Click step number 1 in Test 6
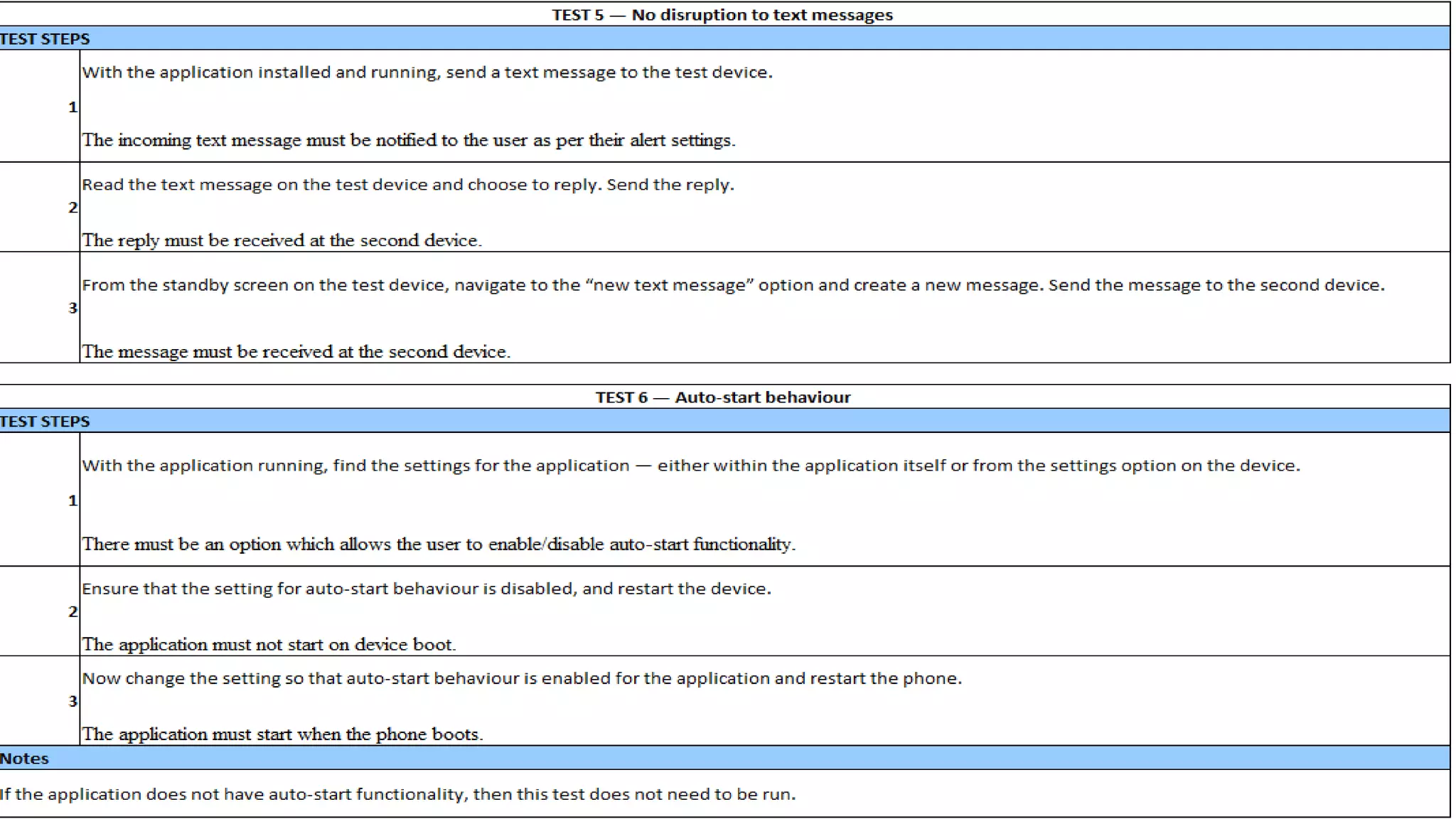The height and width of the screenshot is (819, 1456). 72,500
